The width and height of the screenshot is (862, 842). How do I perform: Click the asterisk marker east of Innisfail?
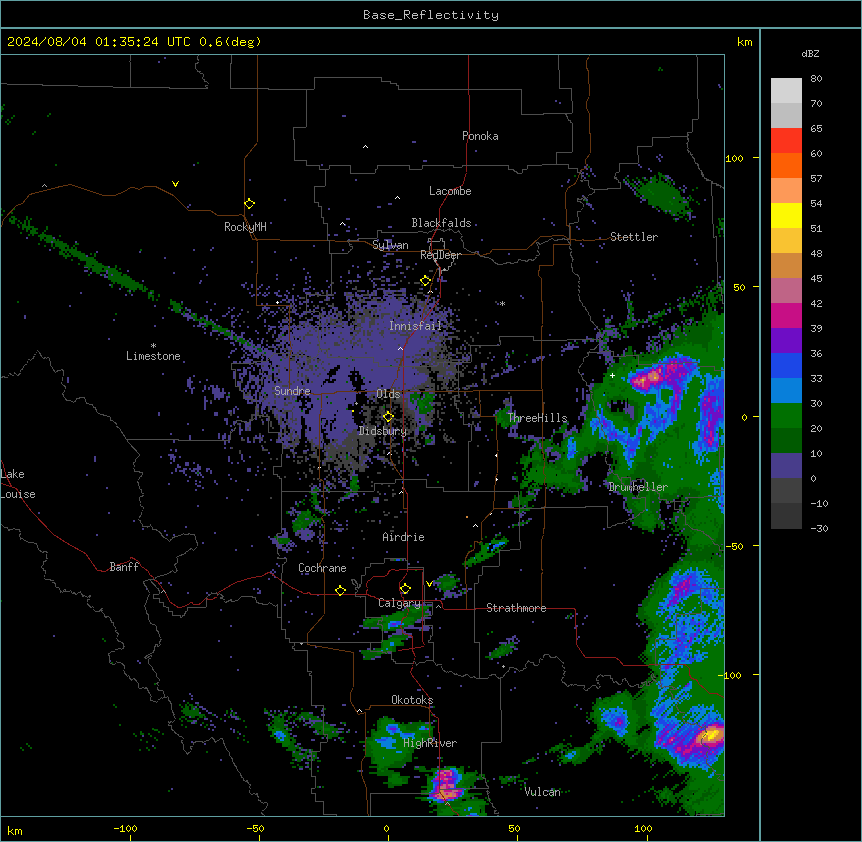[x=502, y=303]
